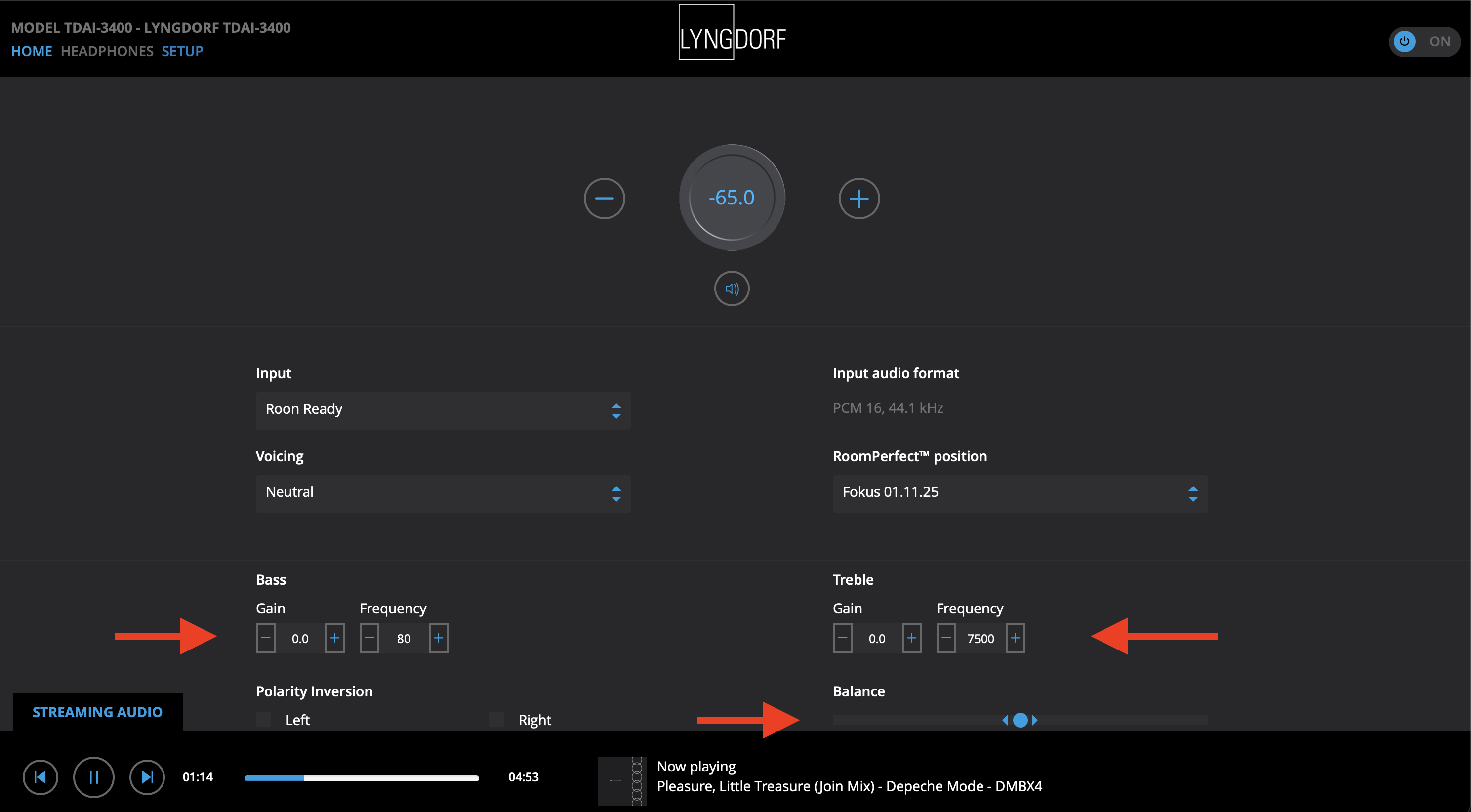
Task: Enable Left polarity inversion checkbox
Action: click(x=263, y=720)
